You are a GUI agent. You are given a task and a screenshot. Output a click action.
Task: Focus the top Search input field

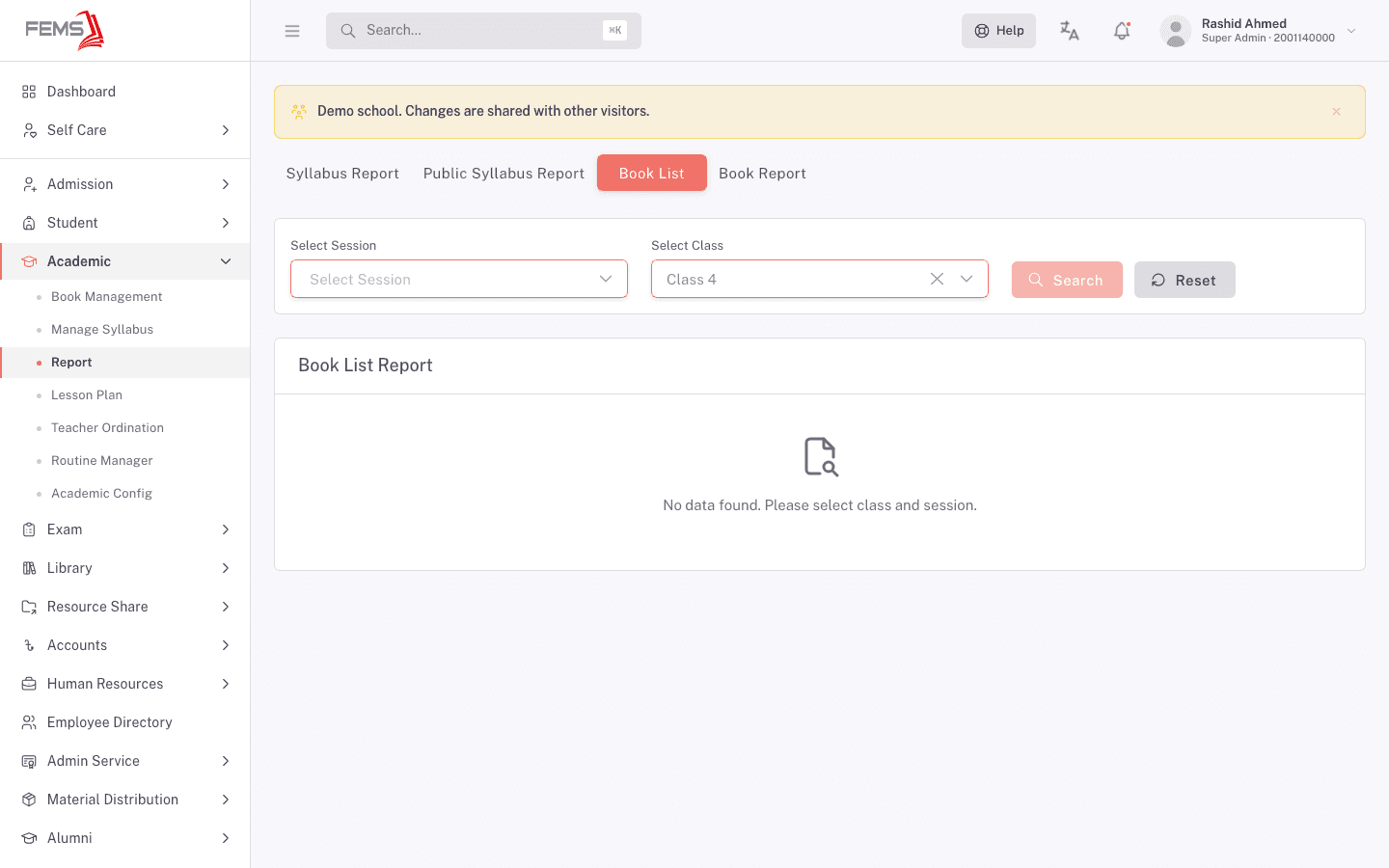[483, 31]
